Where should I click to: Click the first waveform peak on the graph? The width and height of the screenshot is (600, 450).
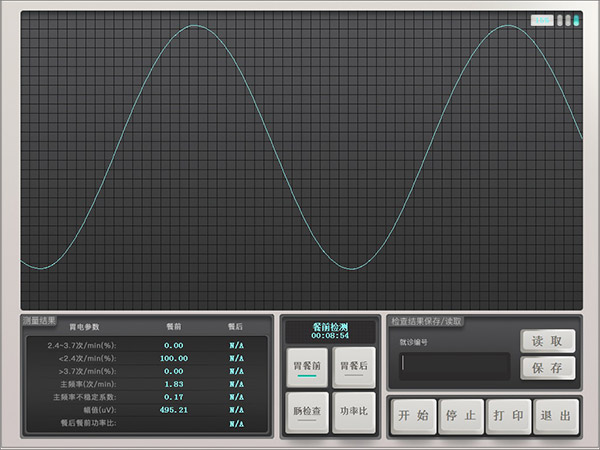(195, 25)
